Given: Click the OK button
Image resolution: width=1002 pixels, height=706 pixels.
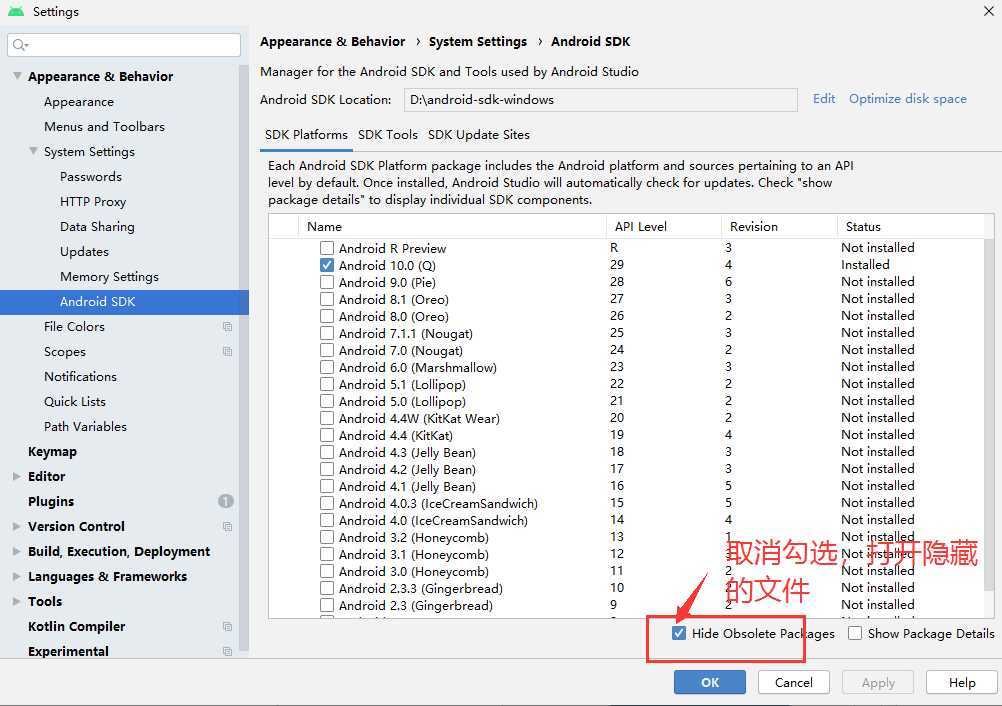Looking at the screenshot, I should (x=709, y=682).
